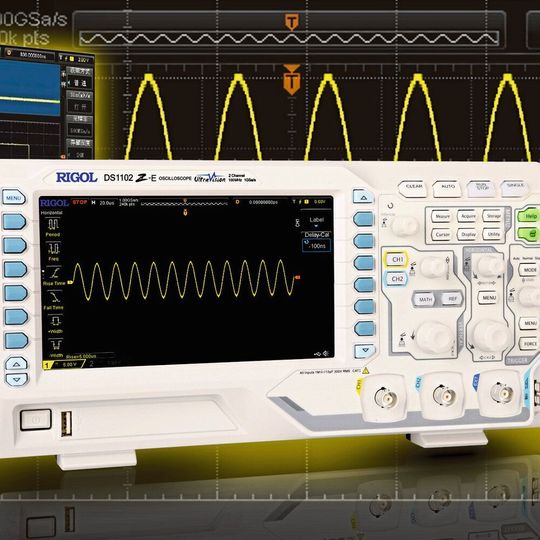
Task: Open the Utility menu
Action: [x=493, y=234]
